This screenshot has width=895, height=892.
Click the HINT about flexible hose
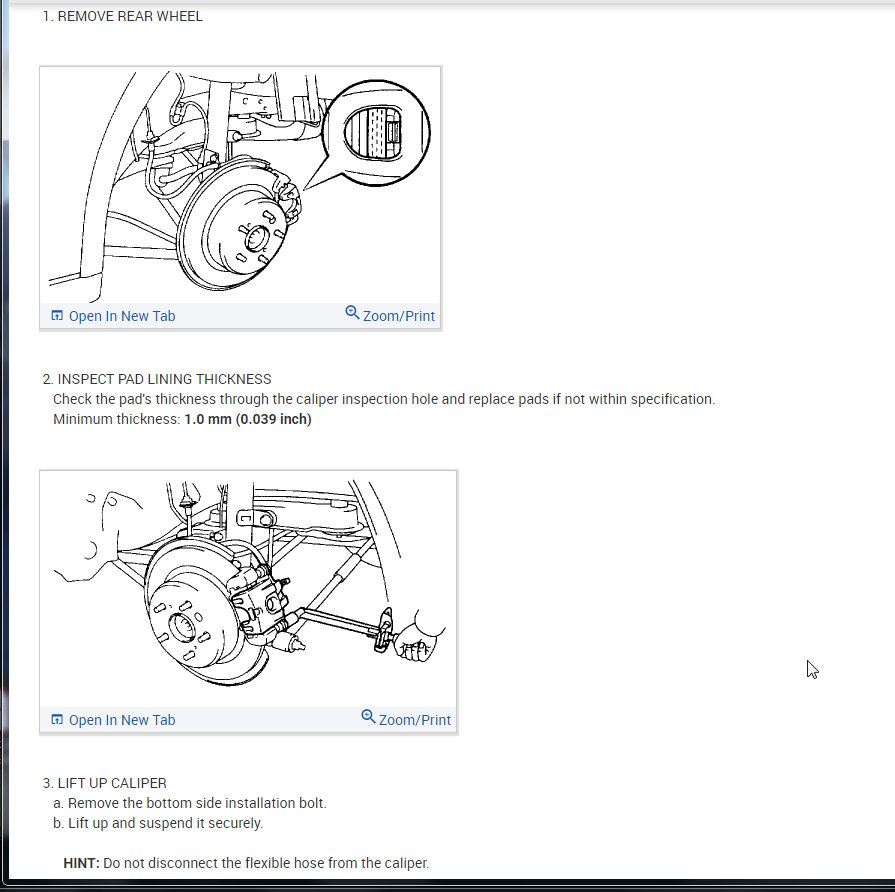246,863
